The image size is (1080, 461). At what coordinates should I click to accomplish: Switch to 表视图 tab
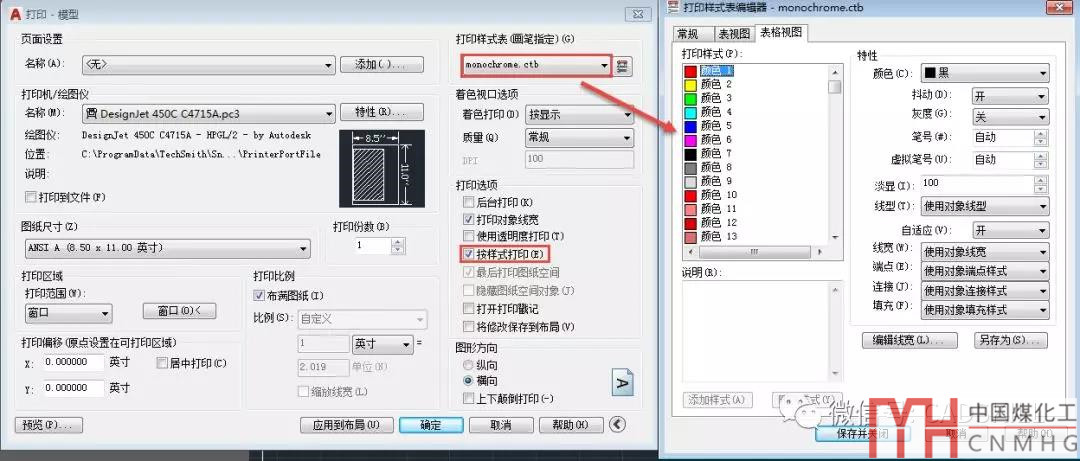(x=734, y=34)
